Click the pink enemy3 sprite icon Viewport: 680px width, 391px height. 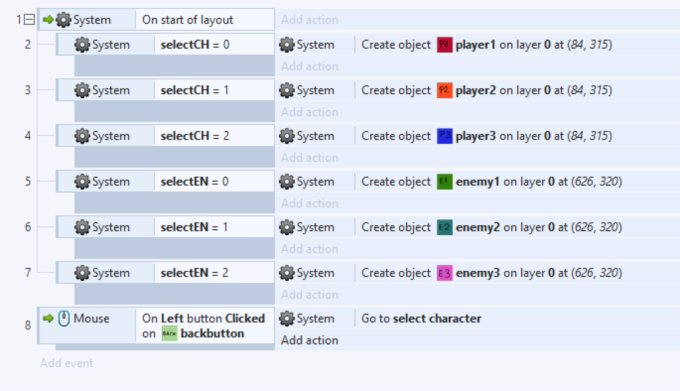coord(445,273)
